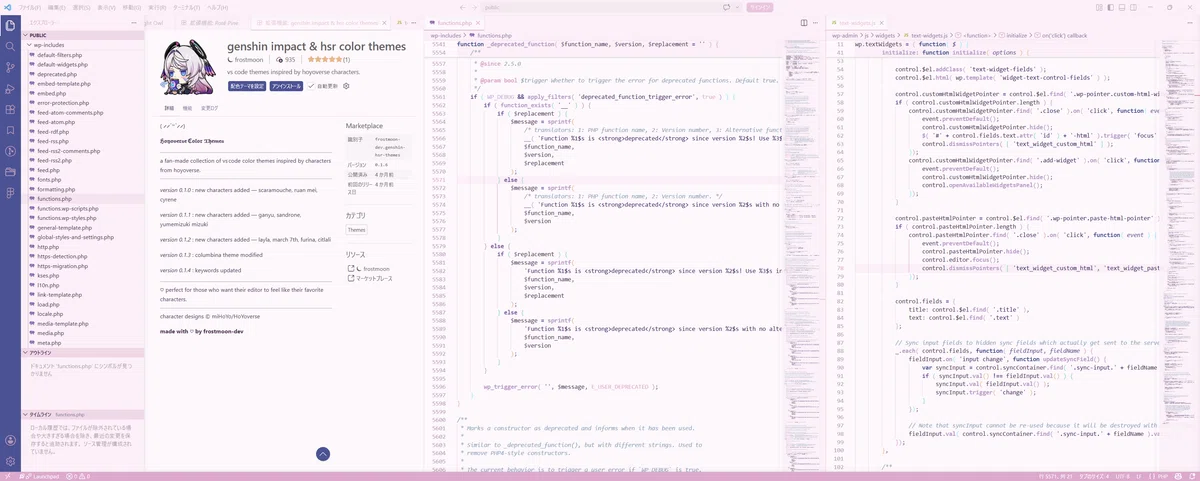Click the notifications bell in status bar

pyautogui.click(x=1193, y=476)
